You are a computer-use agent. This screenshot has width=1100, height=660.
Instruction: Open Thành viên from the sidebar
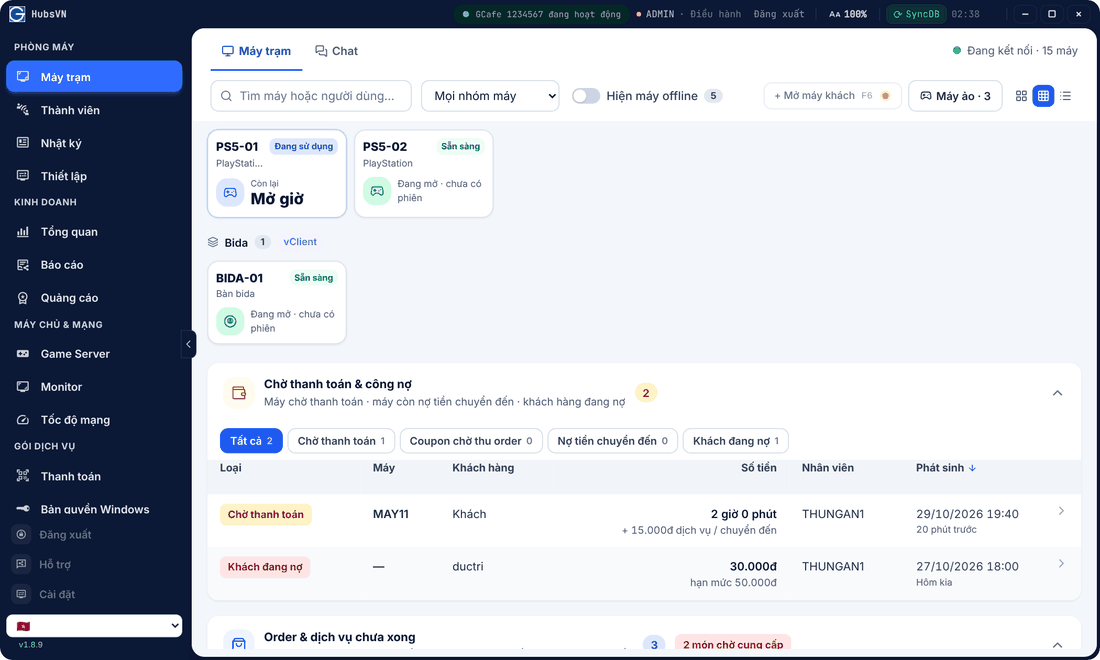tap(94, 110)
